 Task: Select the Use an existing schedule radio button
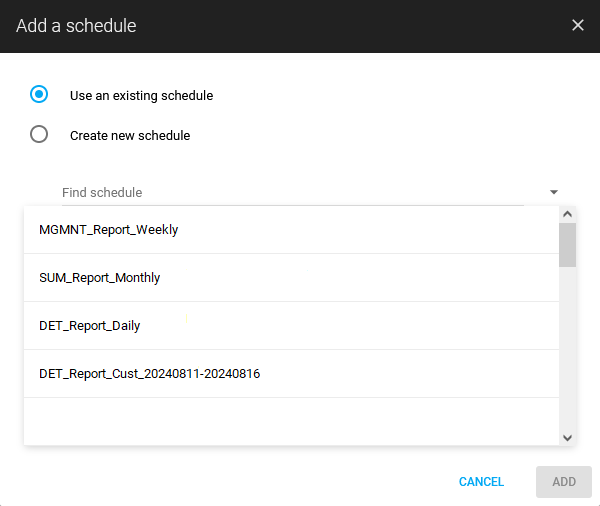(x=39, y=95)
